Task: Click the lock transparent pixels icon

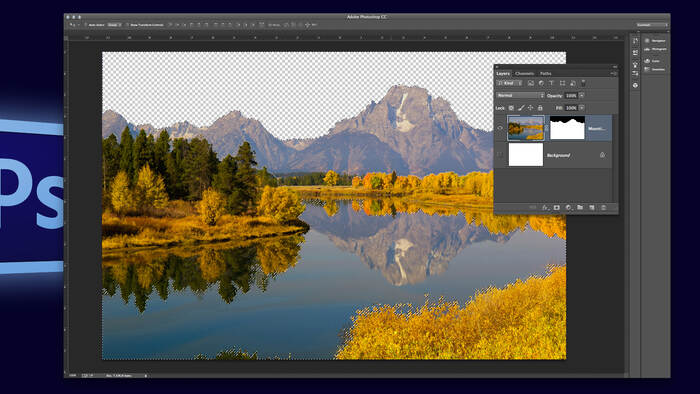Action: pos(511,108)
